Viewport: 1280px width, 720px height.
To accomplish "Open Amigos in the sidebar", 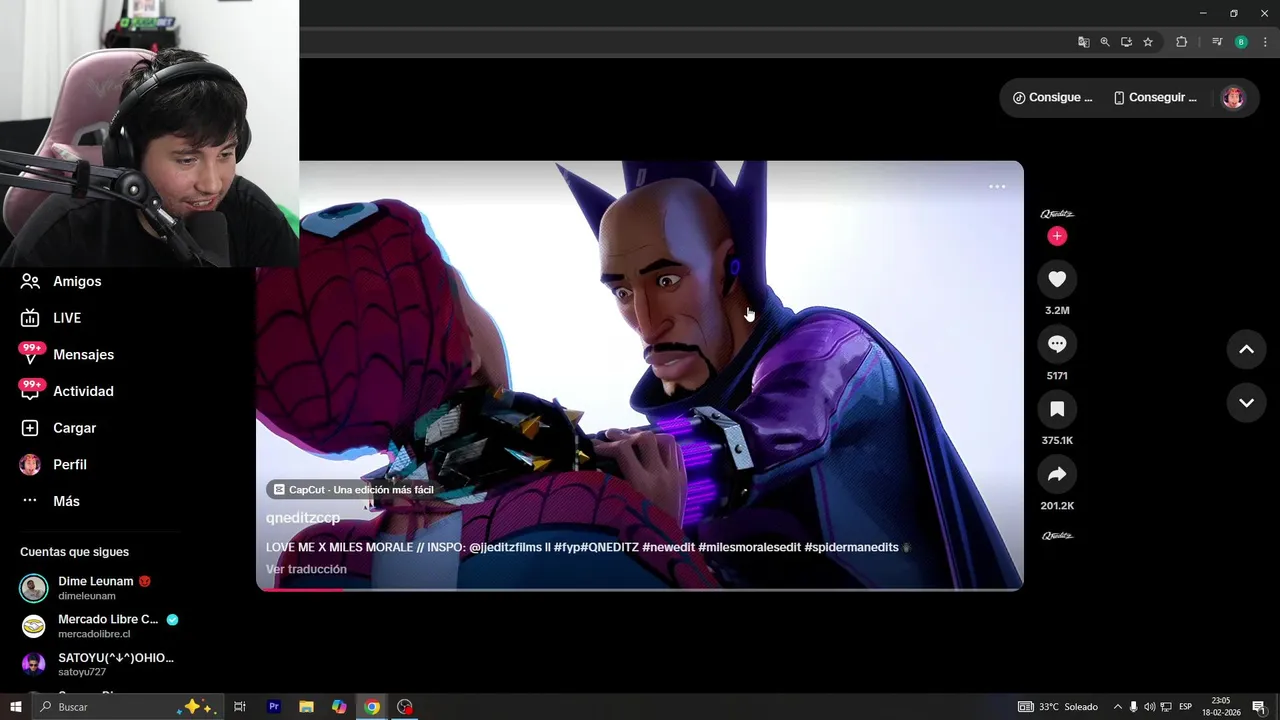I will coord(61,281).
